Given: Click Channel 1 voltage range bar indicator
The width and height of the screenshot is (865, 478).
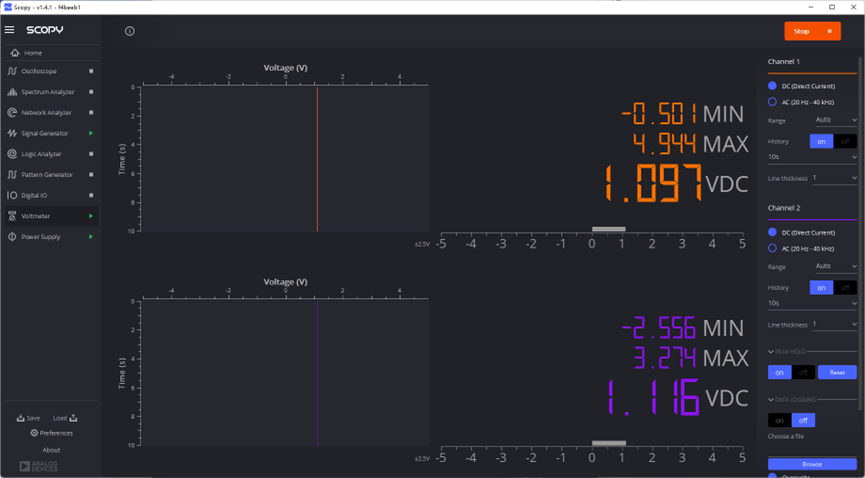Looking at the screenshot, I should [608, 229].
